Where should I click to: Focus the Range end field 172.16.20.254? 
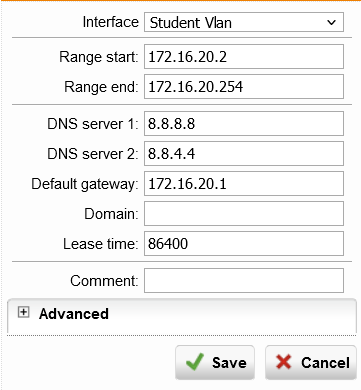244,87
